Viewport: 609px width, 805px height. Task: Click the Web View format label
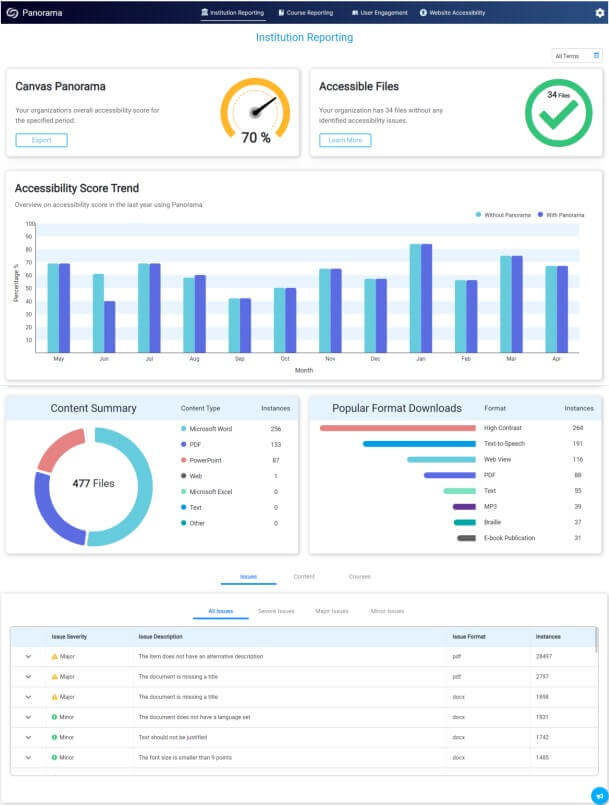tap(498, 459)
